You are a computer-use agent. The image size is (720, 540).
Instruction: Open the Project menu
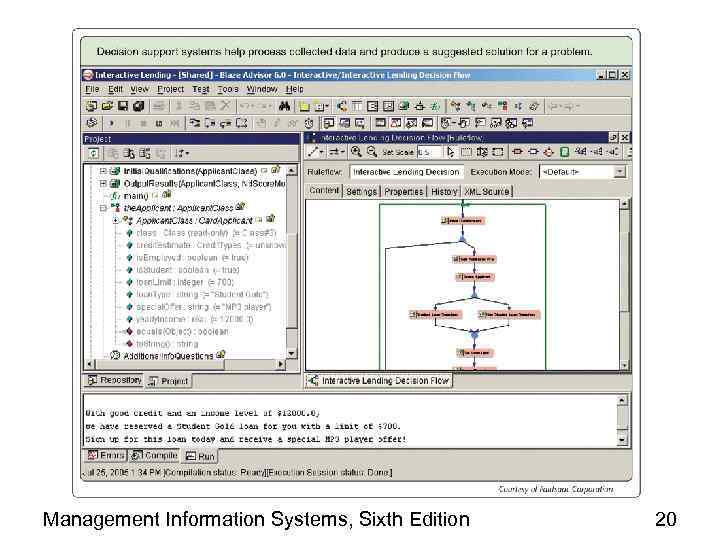pyautogui.click(x=170, y=89)
